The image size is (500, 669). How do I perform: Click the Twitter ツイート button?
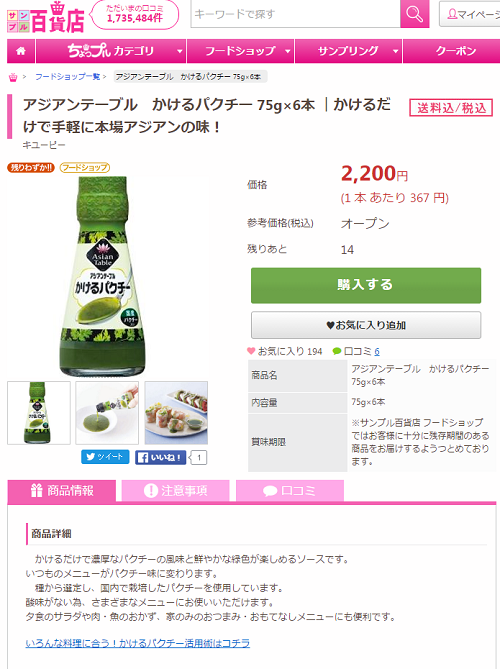click(105, 457)
